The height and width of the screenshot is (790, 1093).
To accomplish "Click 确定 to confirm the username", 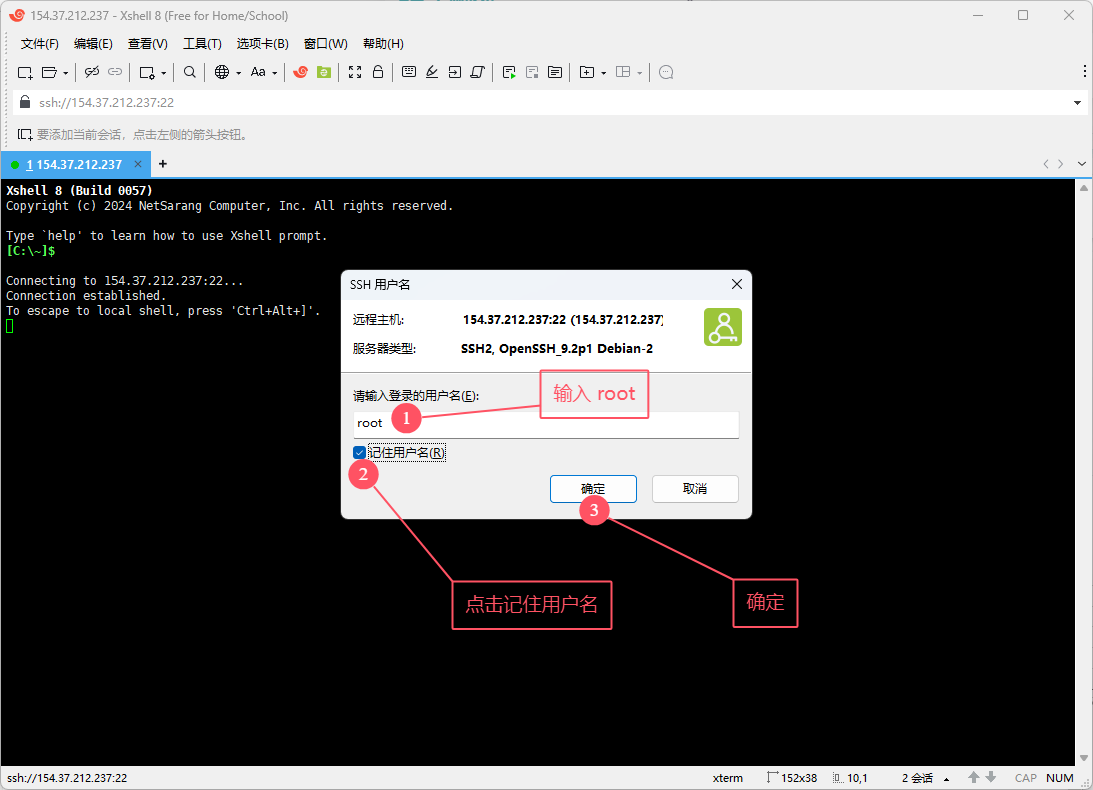I will pyautogui.click(x=593, y=489).
